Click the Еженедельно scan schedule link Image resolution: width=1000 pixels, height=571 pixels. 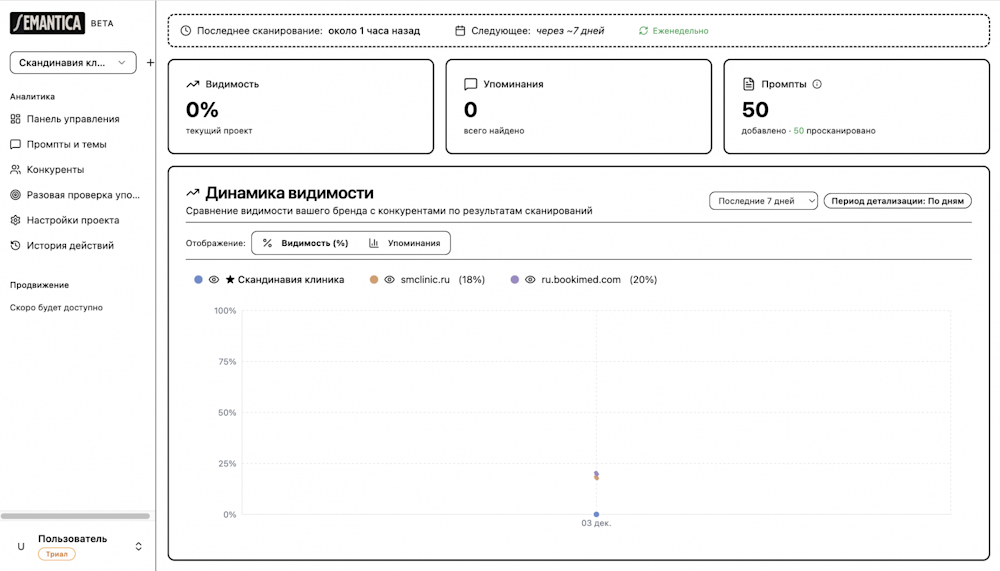pyautogui.click(x=673, y=31)
